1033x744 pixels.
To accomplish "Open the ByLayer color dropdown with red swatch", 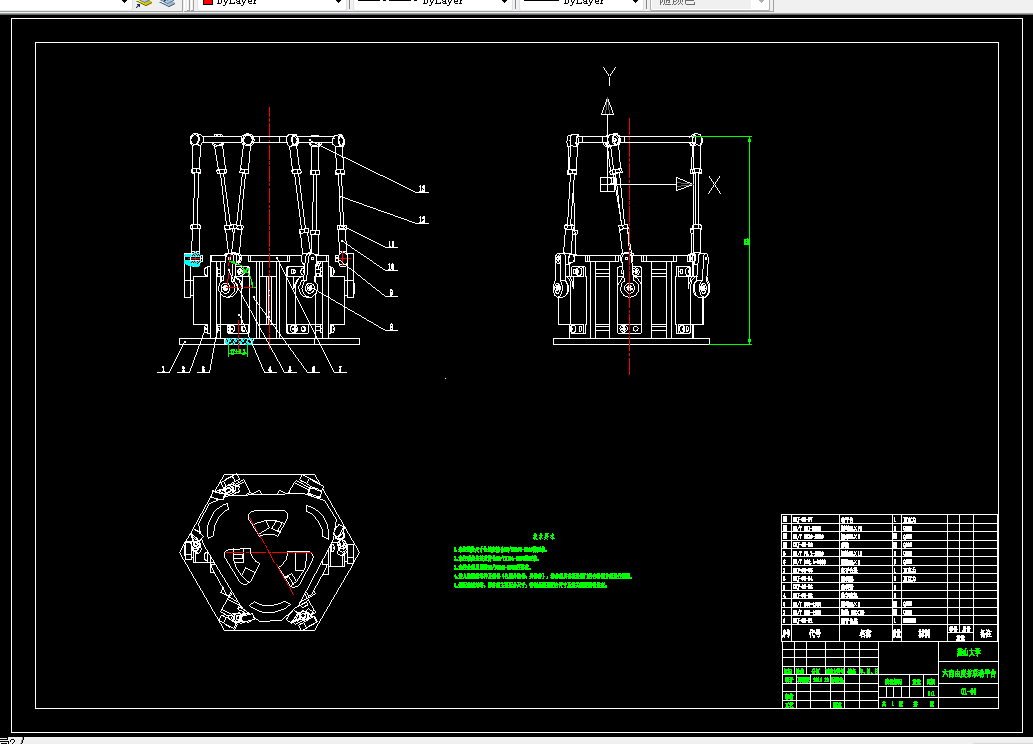I will point(272,3).
